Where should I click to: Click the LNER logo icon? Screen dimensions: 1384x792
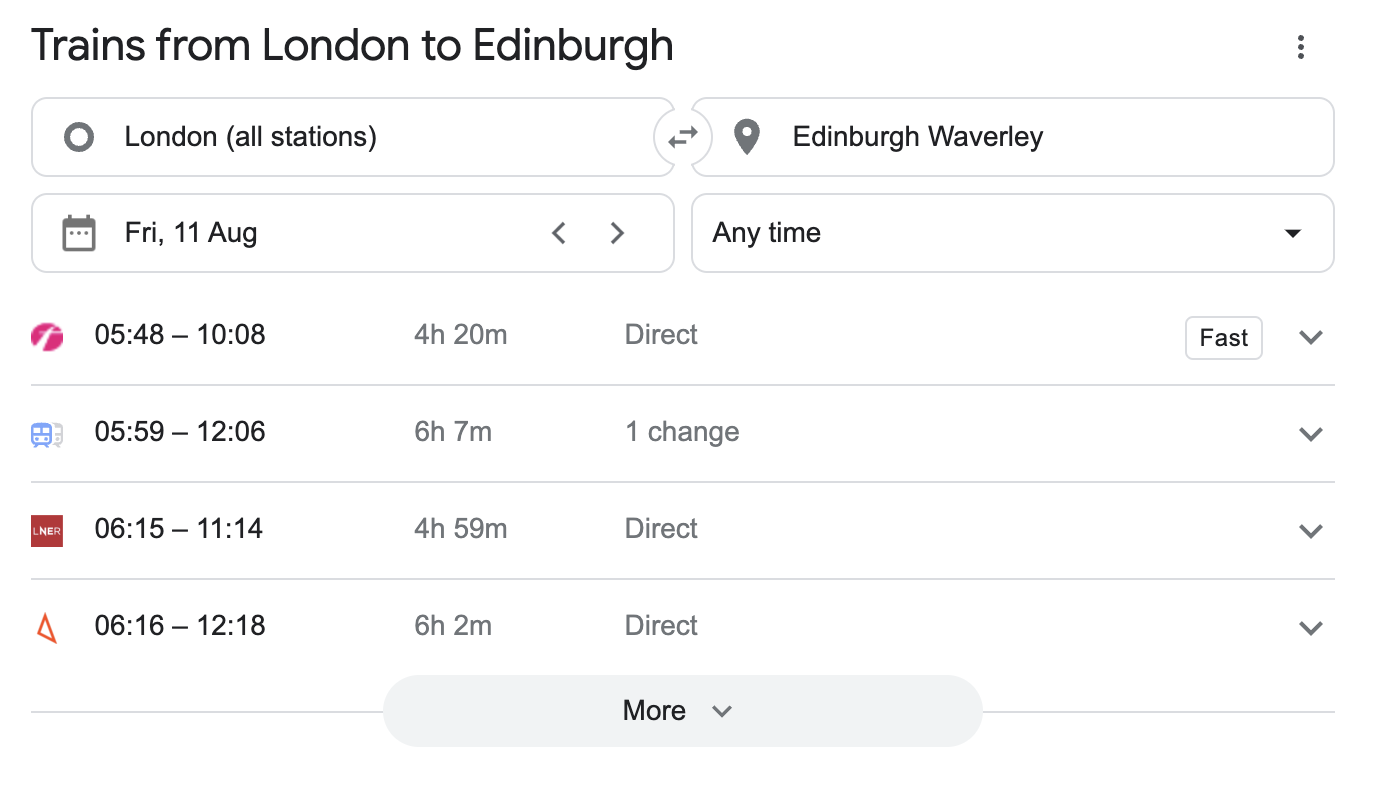tap(47, 530)
